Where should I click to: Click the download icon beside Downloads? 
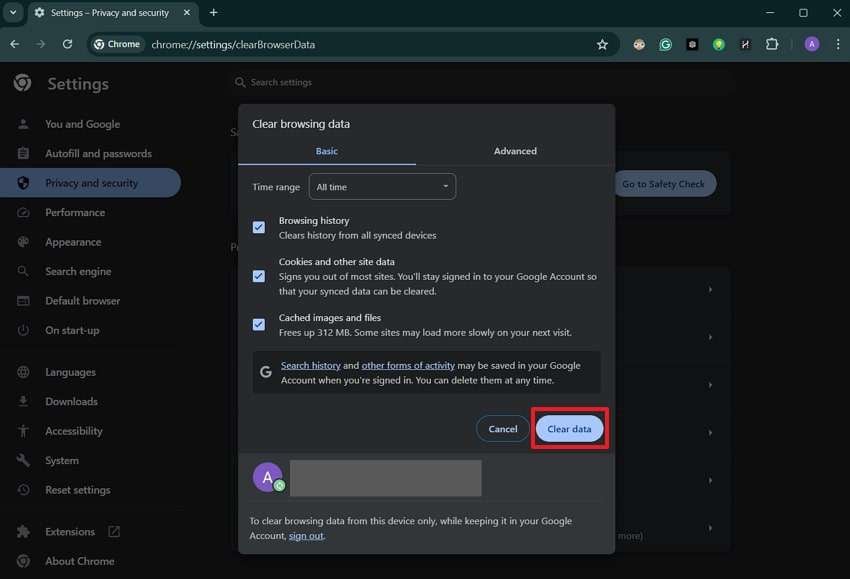(23, 401)
